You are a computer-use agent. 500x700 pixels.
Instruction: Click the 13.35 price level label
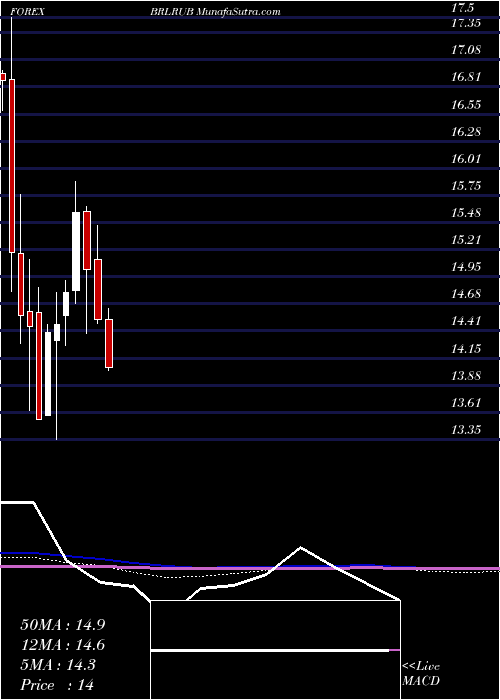point(466,430)
